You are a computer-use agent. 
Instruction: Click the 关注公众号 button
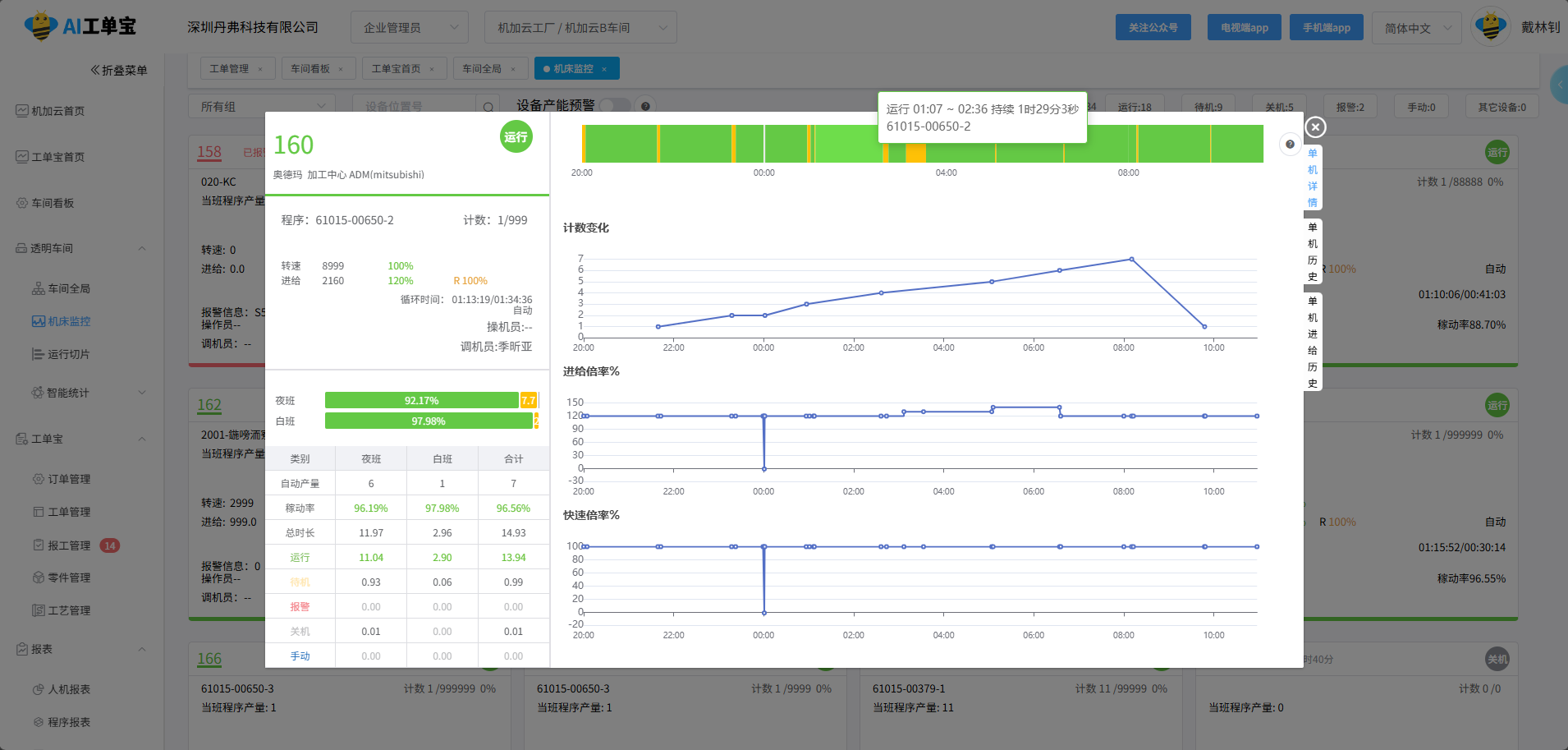pyautogui.click(x=1153, y=28)
